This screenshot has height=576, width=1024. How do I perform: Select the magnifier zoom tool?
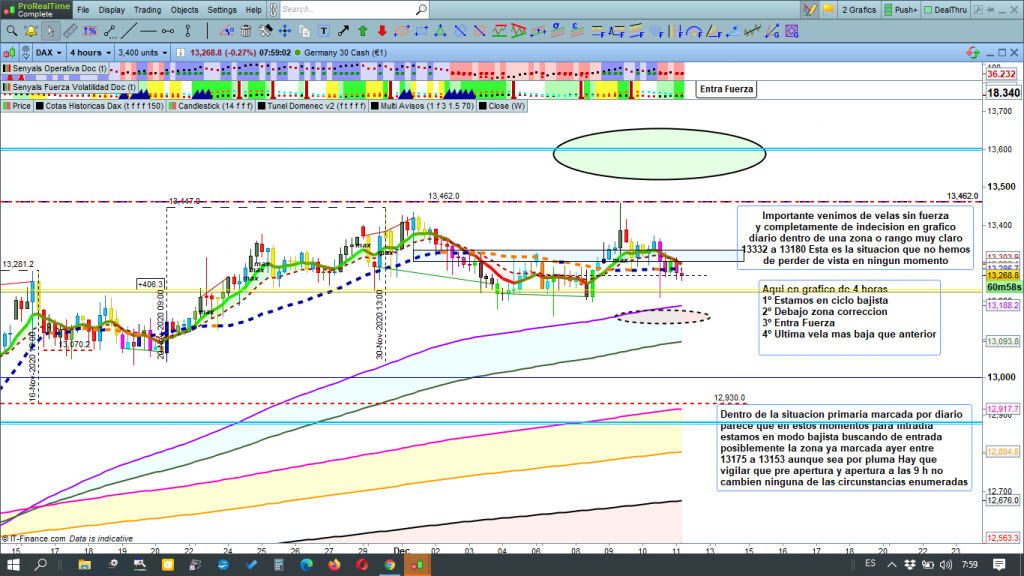point(12,31)
